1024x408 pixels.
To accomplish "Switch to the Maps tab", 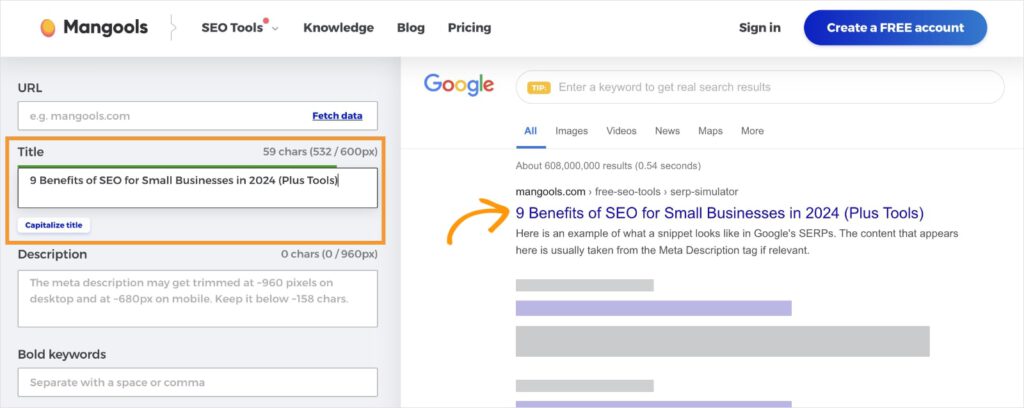I will [711, 131].
